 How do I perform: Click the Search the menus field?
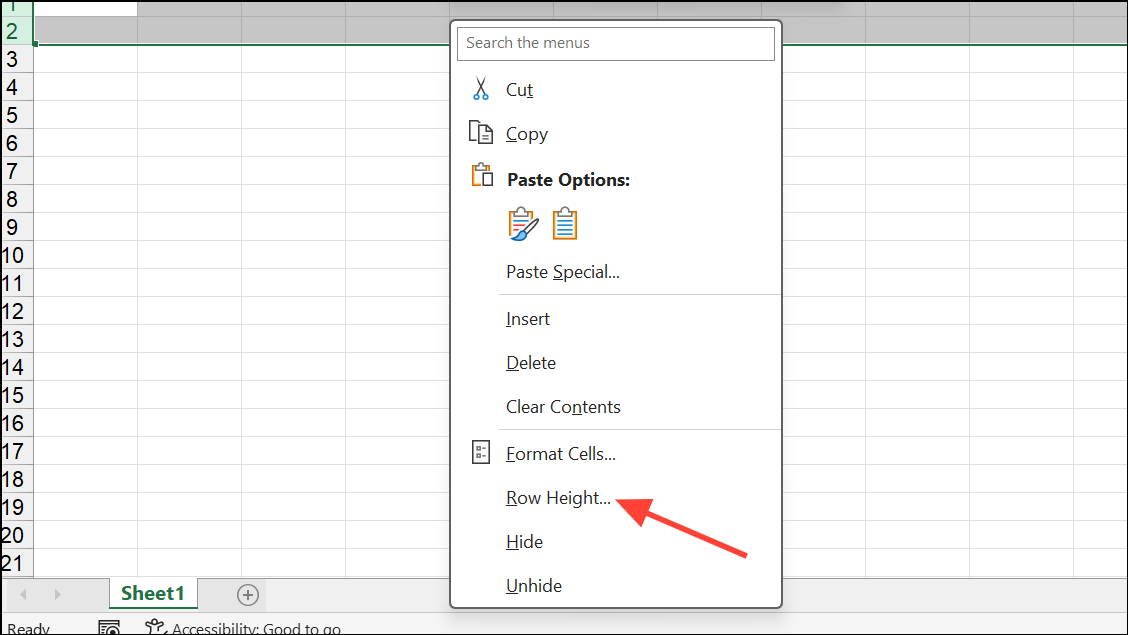tap(616, 43)
